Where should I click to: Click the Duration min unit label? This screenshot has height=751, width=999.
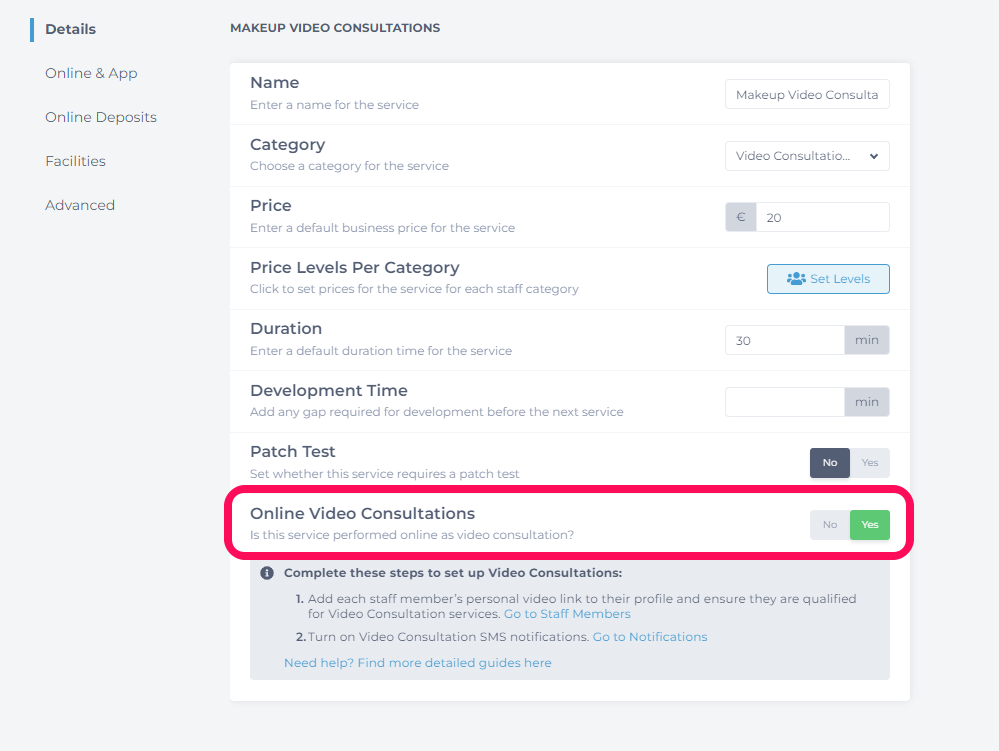tap(866, 340)
